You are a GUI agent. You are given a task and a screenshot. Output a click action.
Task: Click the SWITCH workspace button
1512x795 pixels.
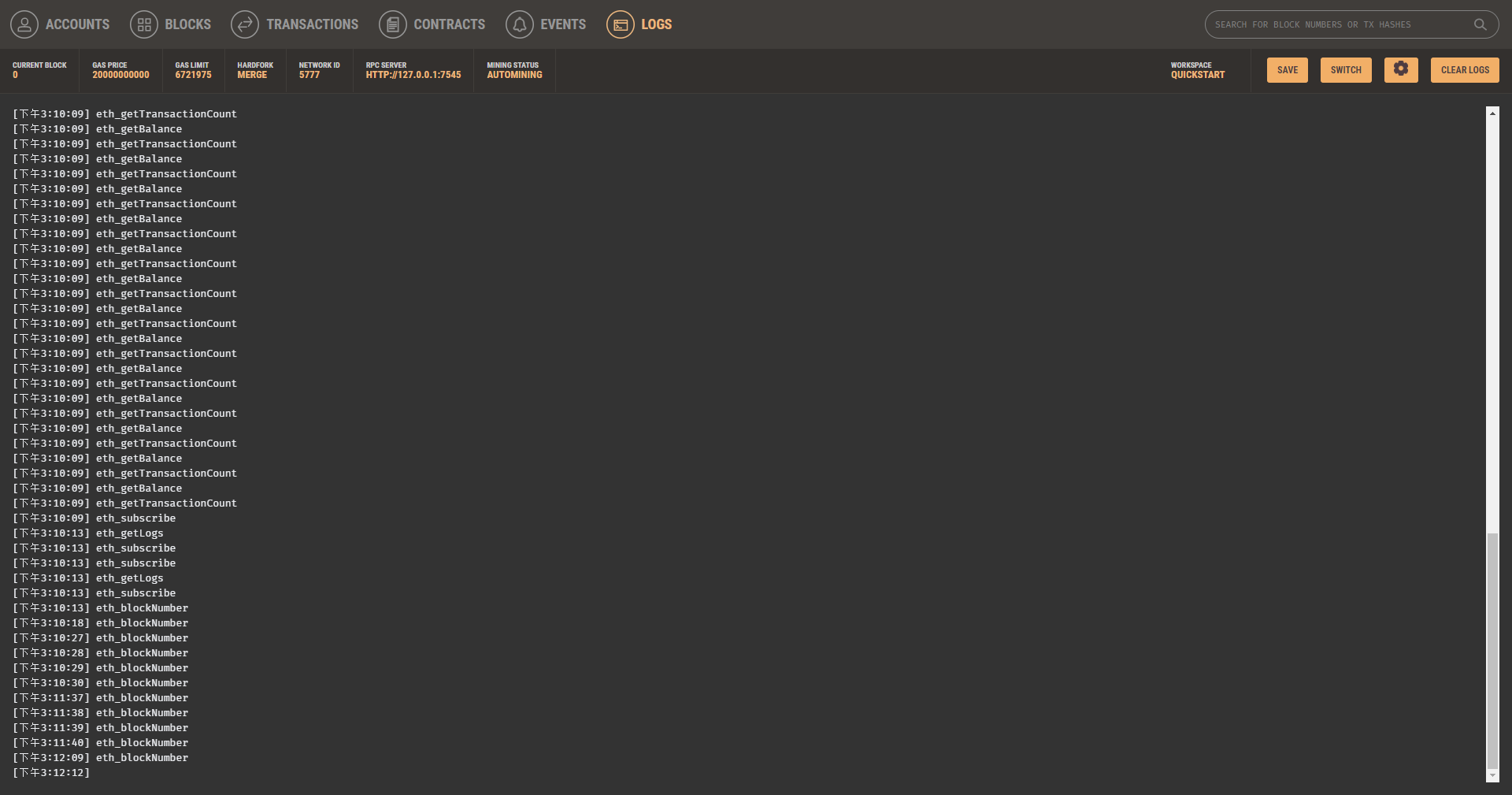[1346, 69]
